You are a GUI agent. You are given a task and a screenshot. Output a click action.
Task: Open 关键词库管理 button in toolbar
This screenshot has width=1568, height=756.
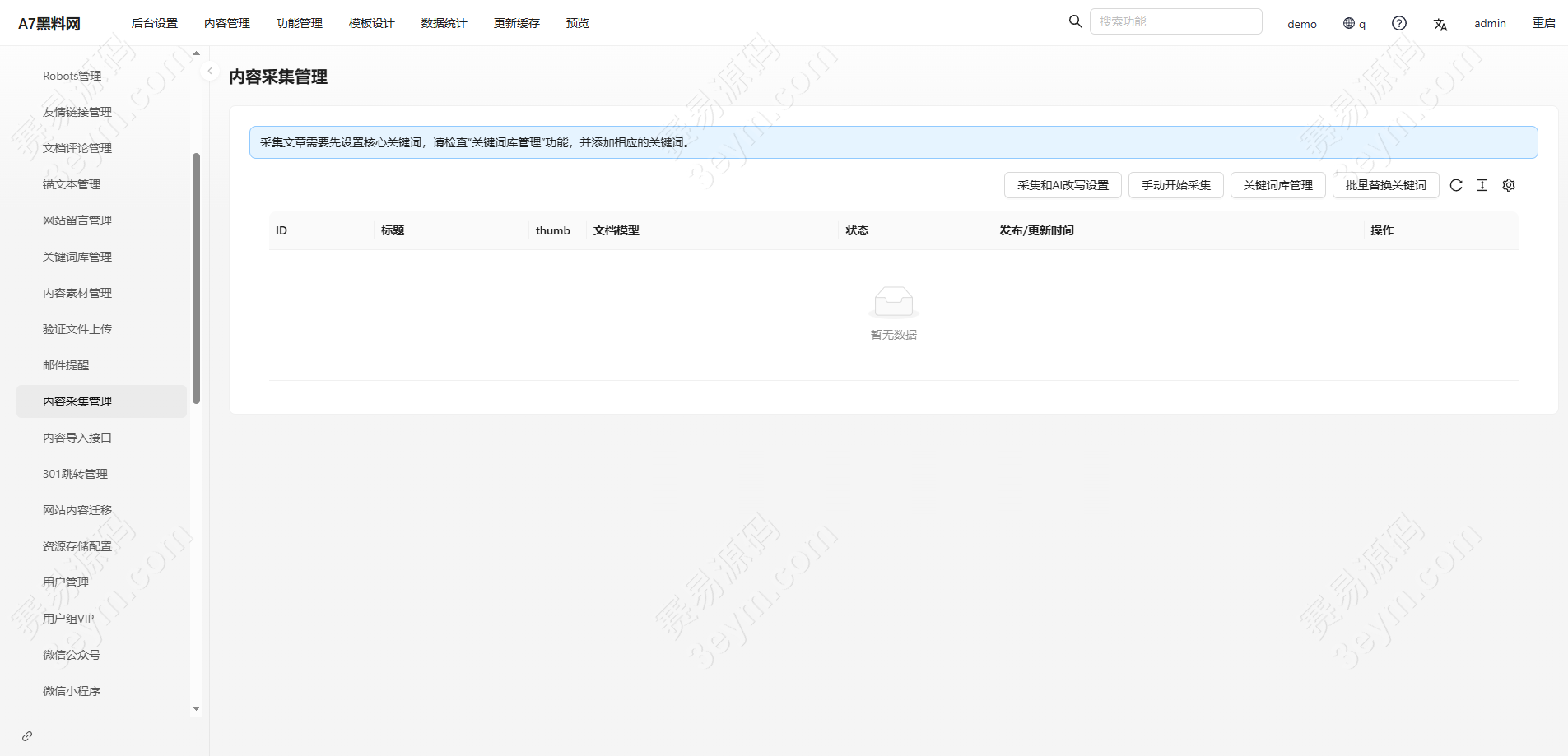[x=1277, y=185]
